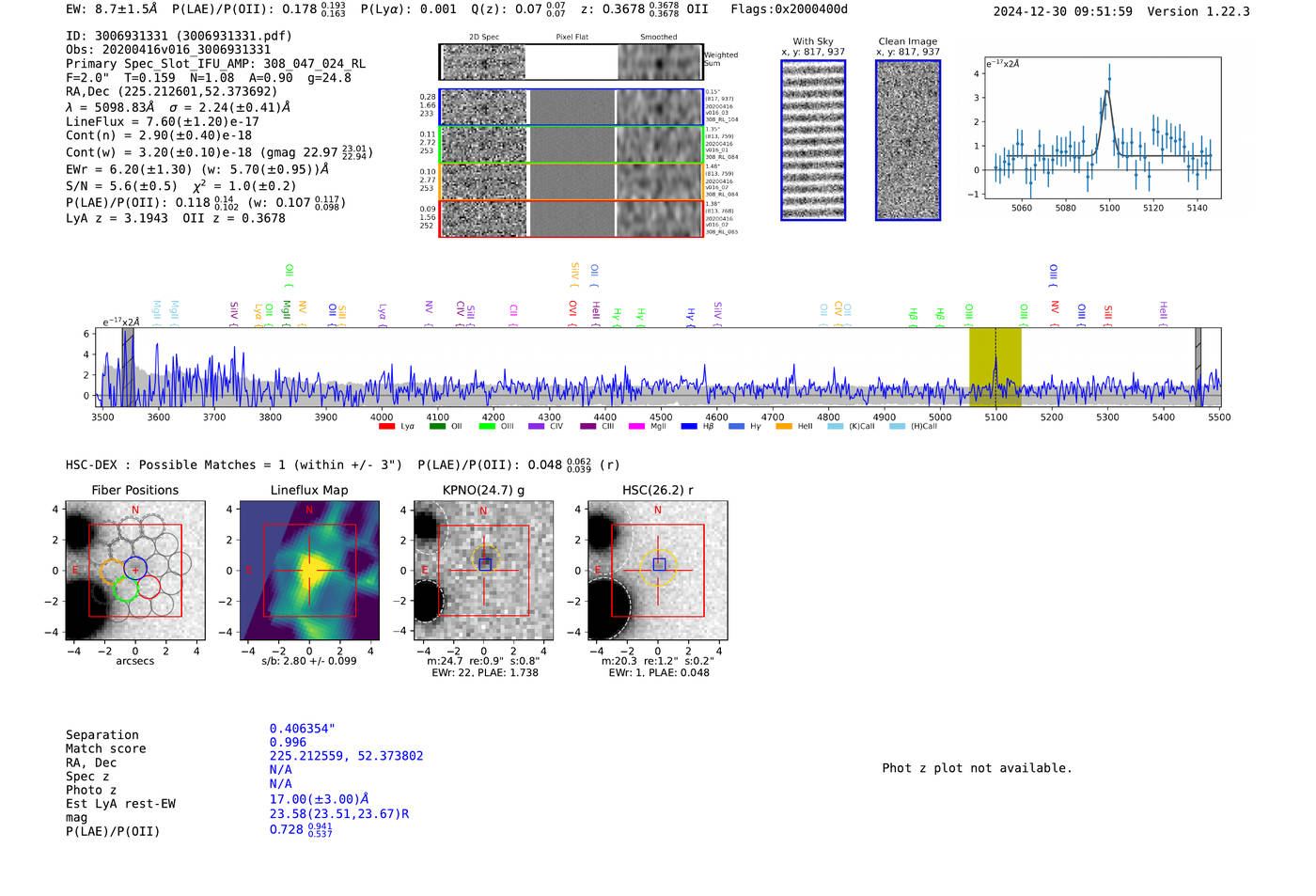The image size is (1316, 896).
Task: Click the Obs: 20200416v016_3006931331 line
Action: pos(168,50)
